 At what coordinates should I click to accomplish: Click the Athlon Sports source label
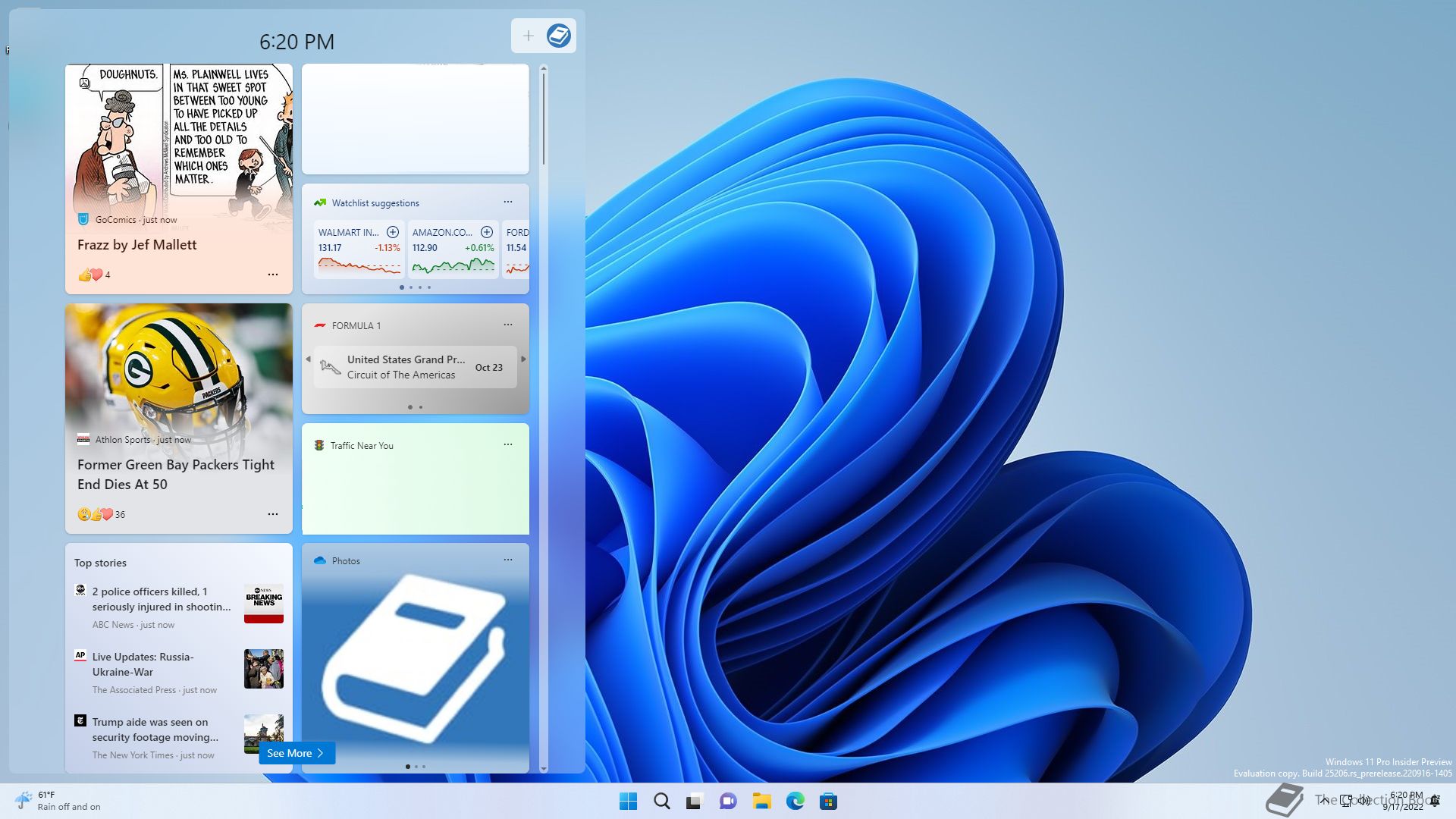pyautogui.click(x=123, y=440)
